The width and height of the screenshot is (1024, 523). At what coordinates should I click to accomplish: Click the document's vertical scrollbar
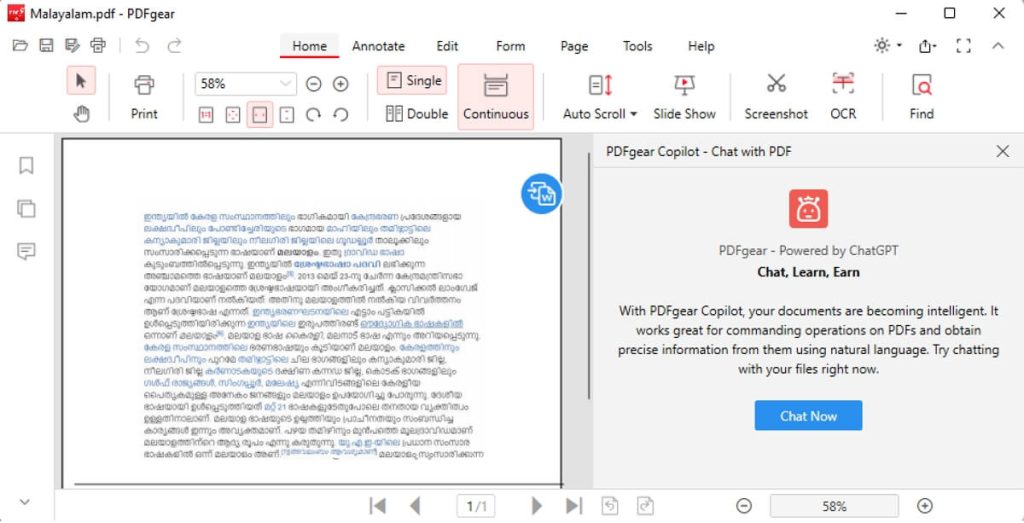(x=590, y=275)
